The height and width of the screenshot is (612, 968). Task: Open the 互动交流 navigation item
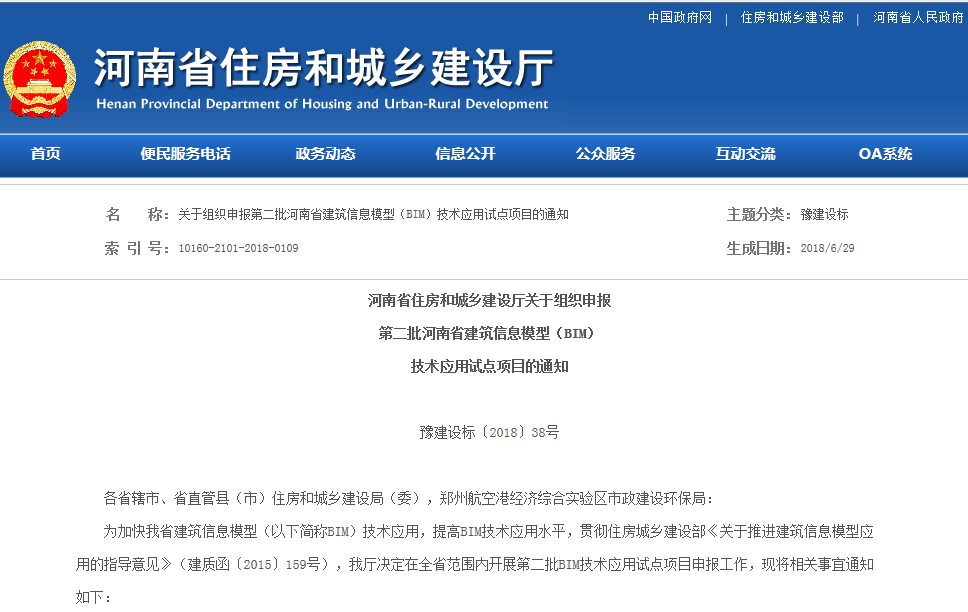click(745, 154)
